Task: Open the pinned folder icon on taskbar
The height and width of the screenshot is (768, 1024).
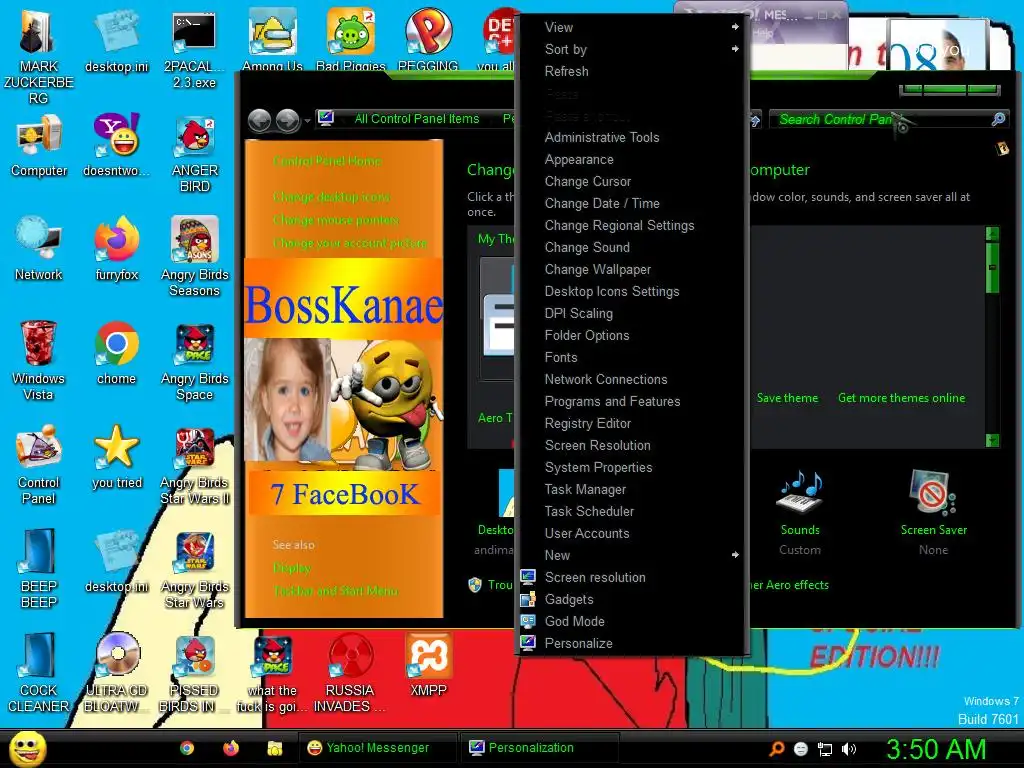Action: [x=274, y=748]
